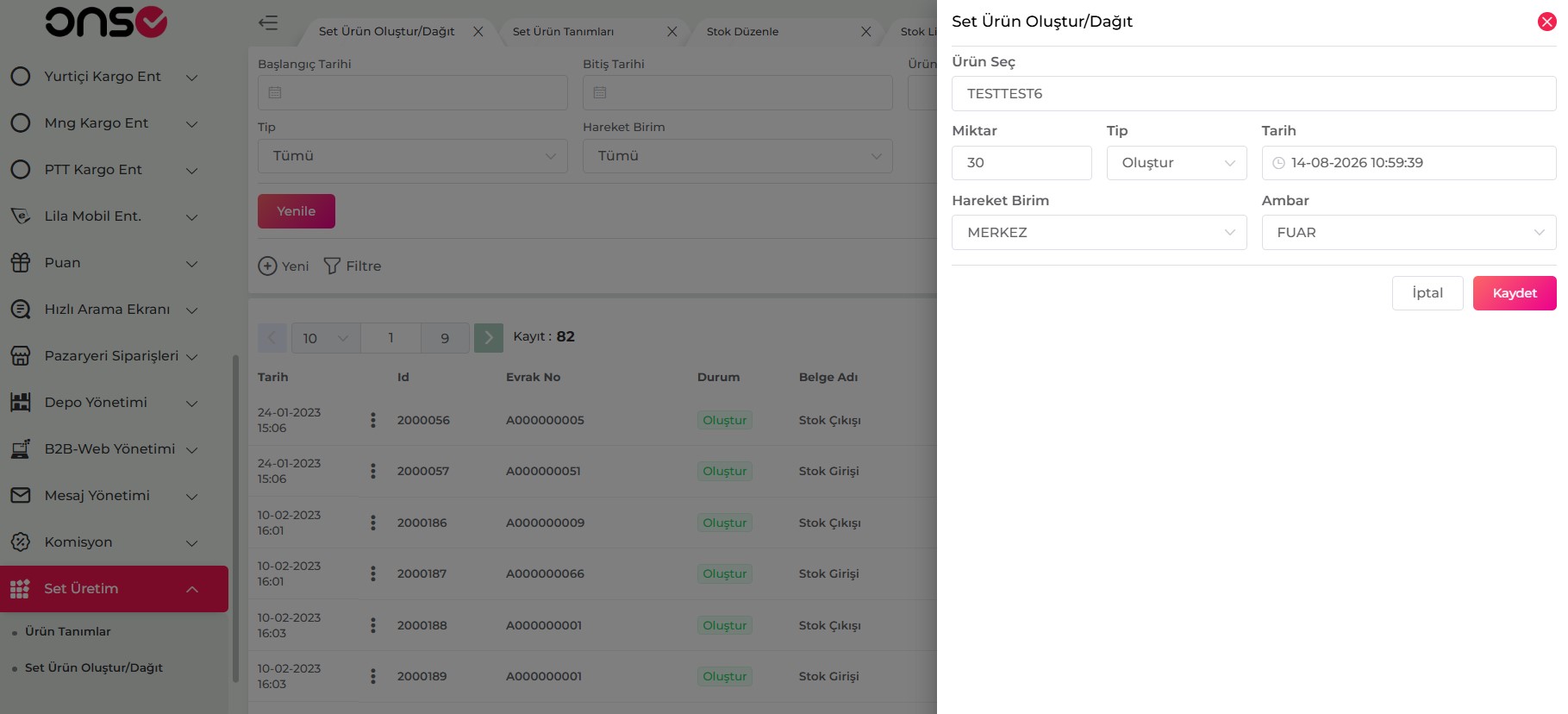The width and height of the screenshot is (1568, 714).
Task: Click the onso logo
Action: click(x=106, y=22)
